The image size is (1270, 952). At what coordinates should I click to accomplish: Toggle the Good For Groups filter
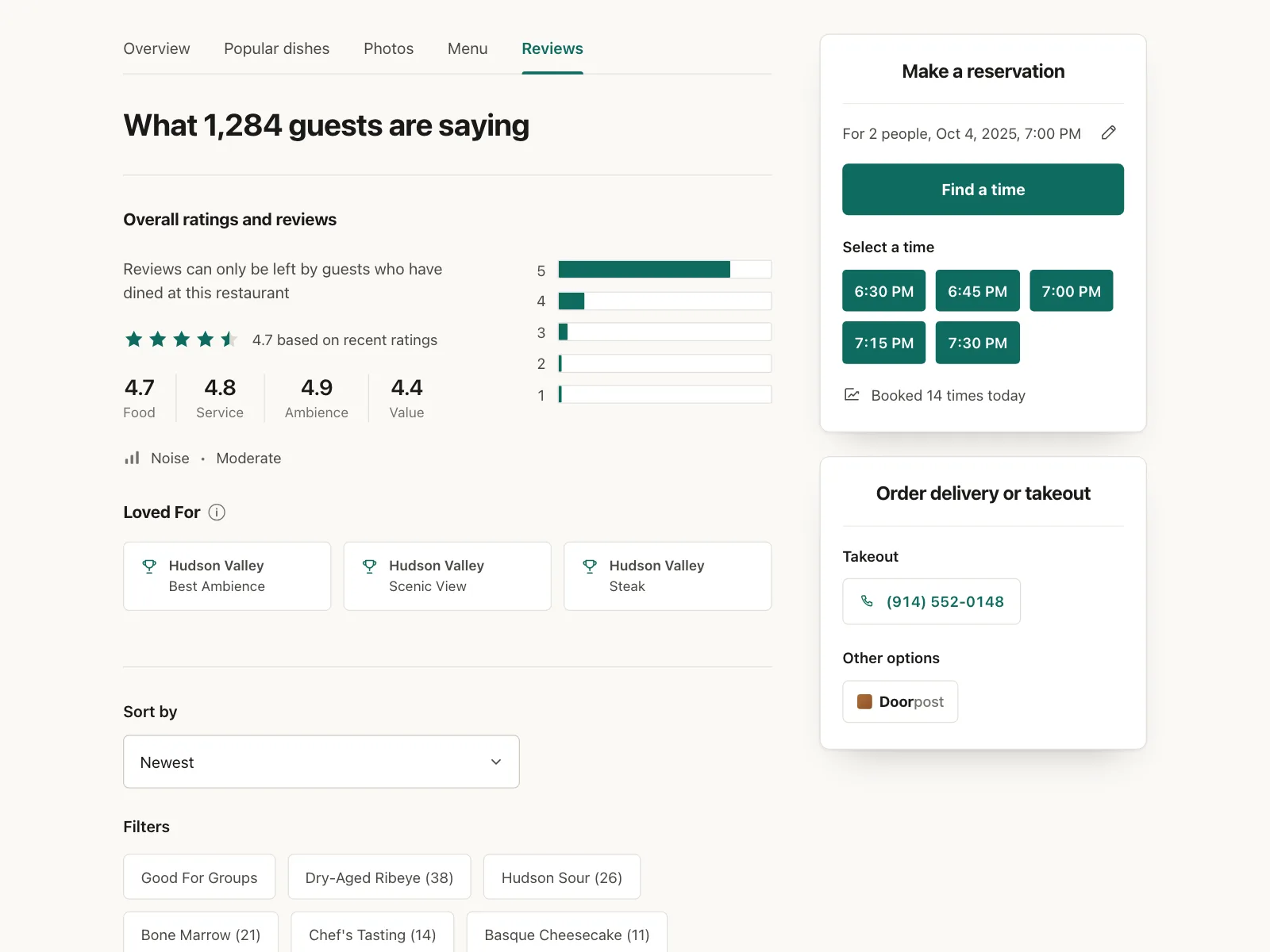point(199,877)
